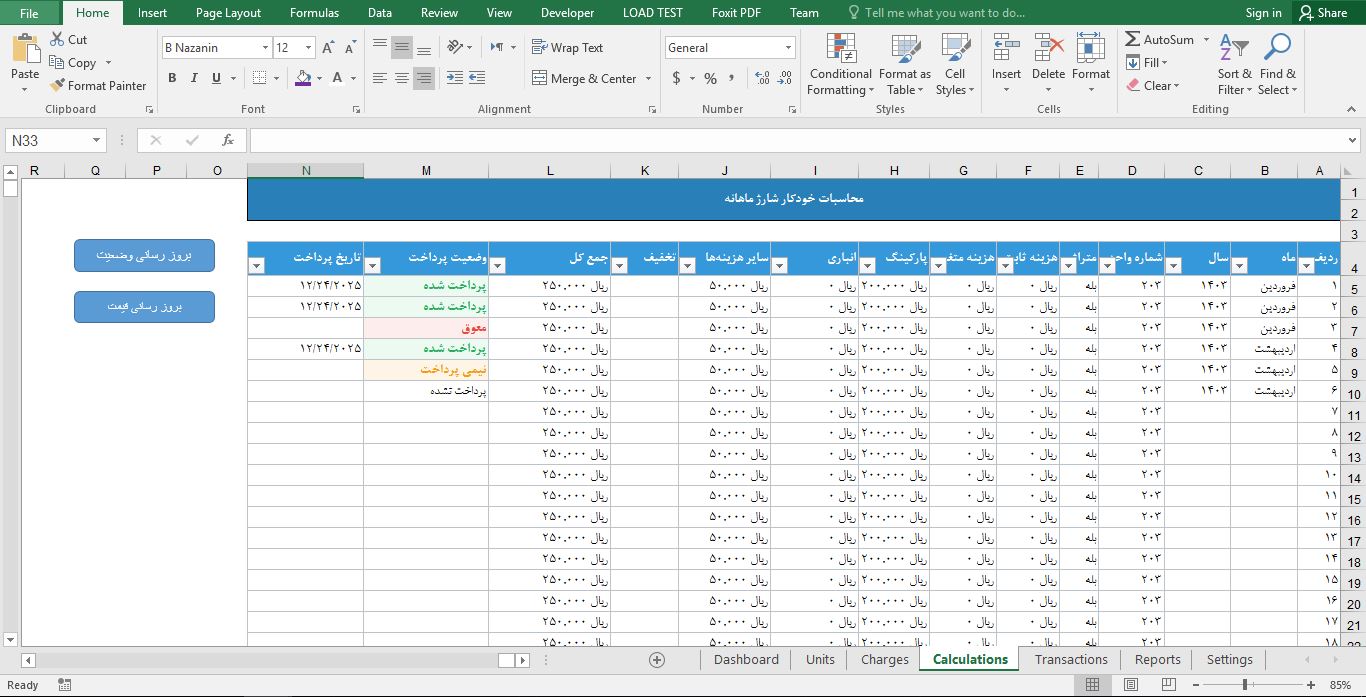Click the Insert Function fx icon

coord(228,141)
